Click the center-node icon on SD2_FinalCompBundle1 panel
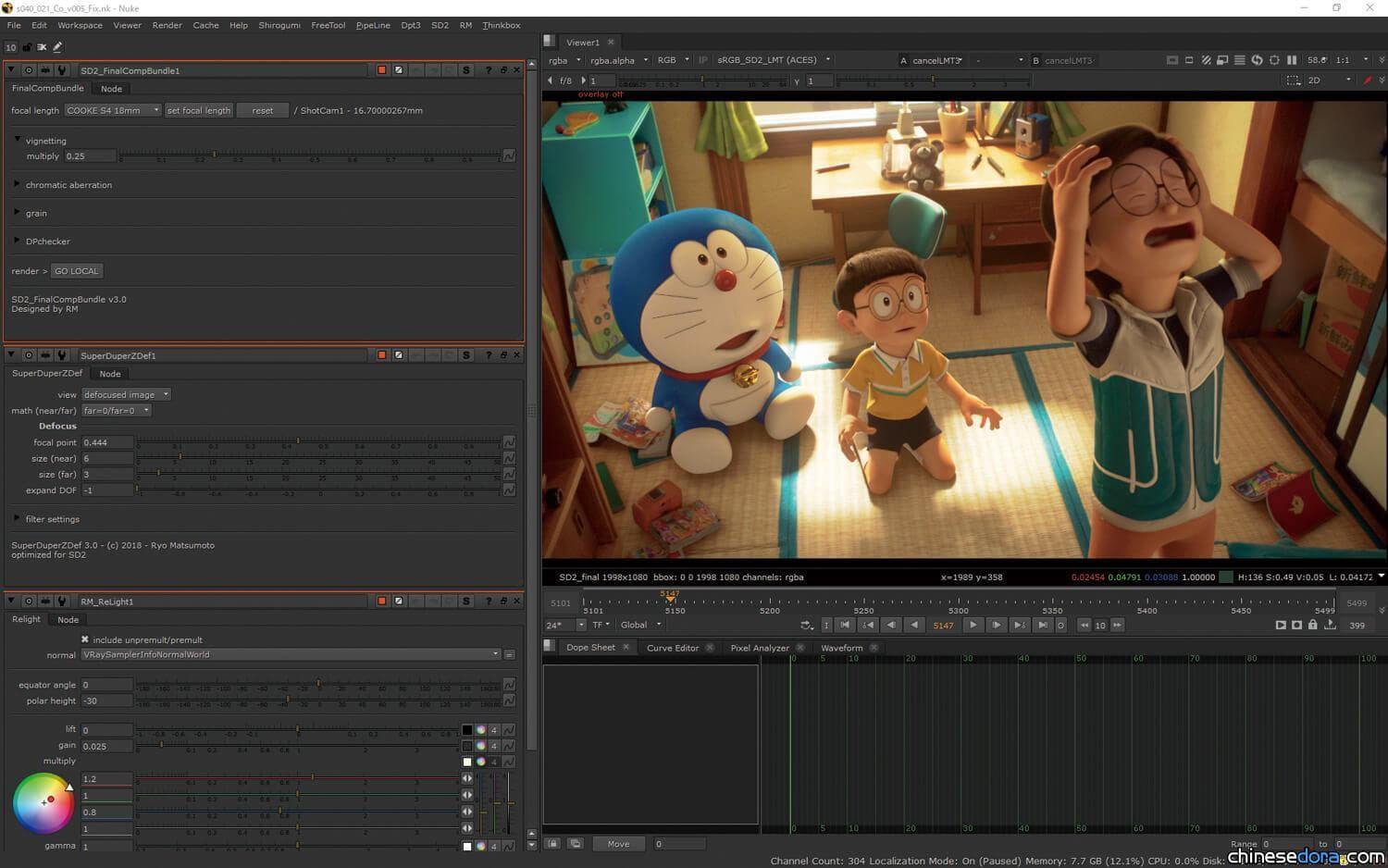 29,70
